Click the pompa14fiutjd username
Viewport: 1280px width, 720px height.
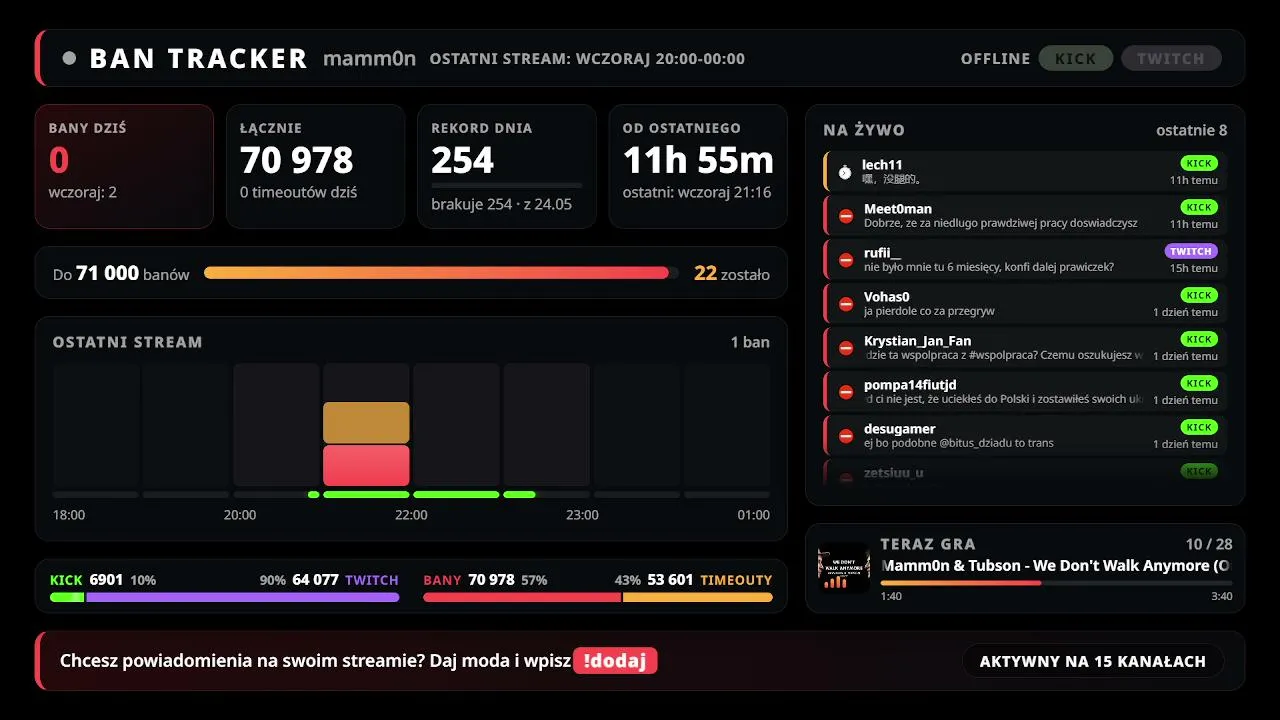(x=910, y=385)
